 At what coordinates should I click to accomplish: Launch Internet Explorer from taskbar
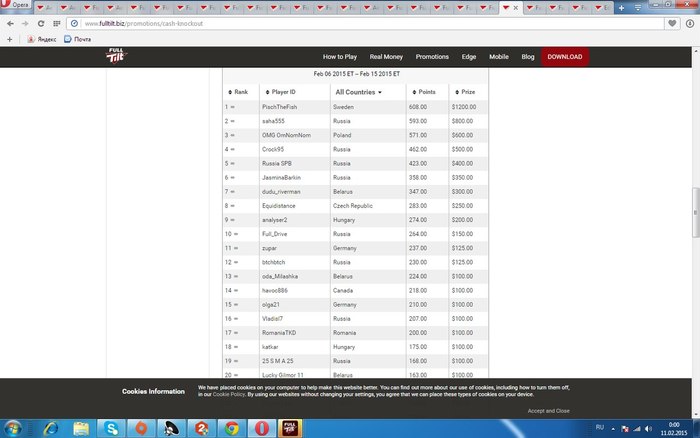click(50, 429)
